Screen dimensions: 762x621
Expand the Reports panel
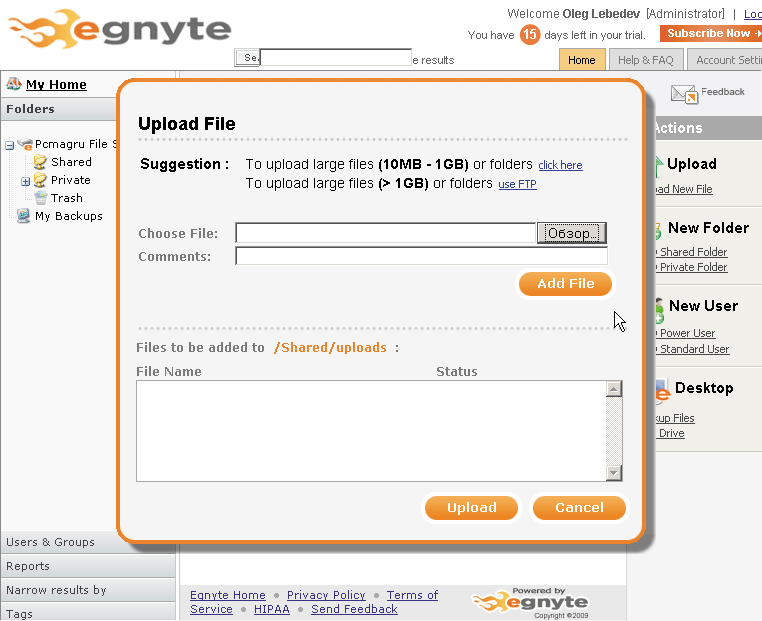point(88,566)
